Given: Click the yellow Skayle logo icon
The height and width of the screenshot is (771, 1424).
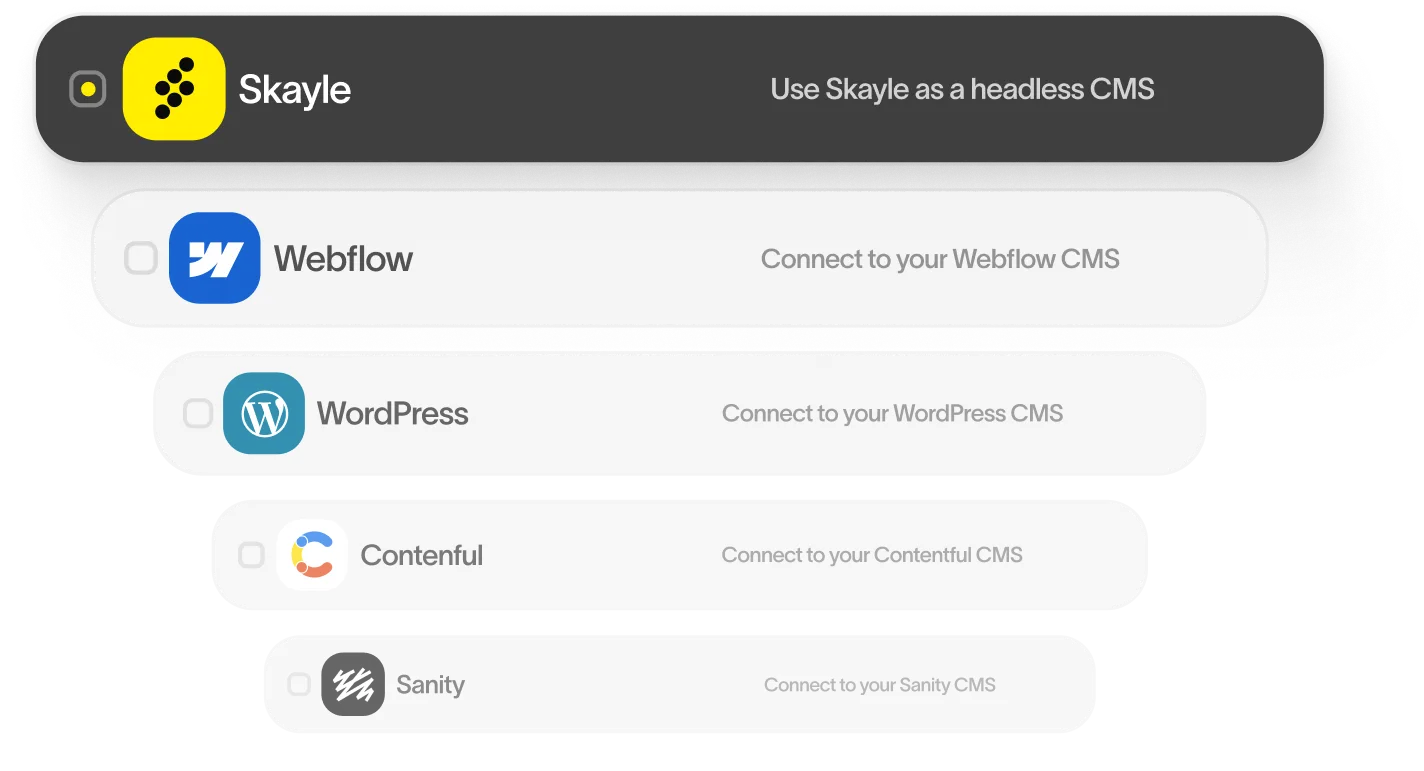Looking at the screenshot, I should pos(174,89).
